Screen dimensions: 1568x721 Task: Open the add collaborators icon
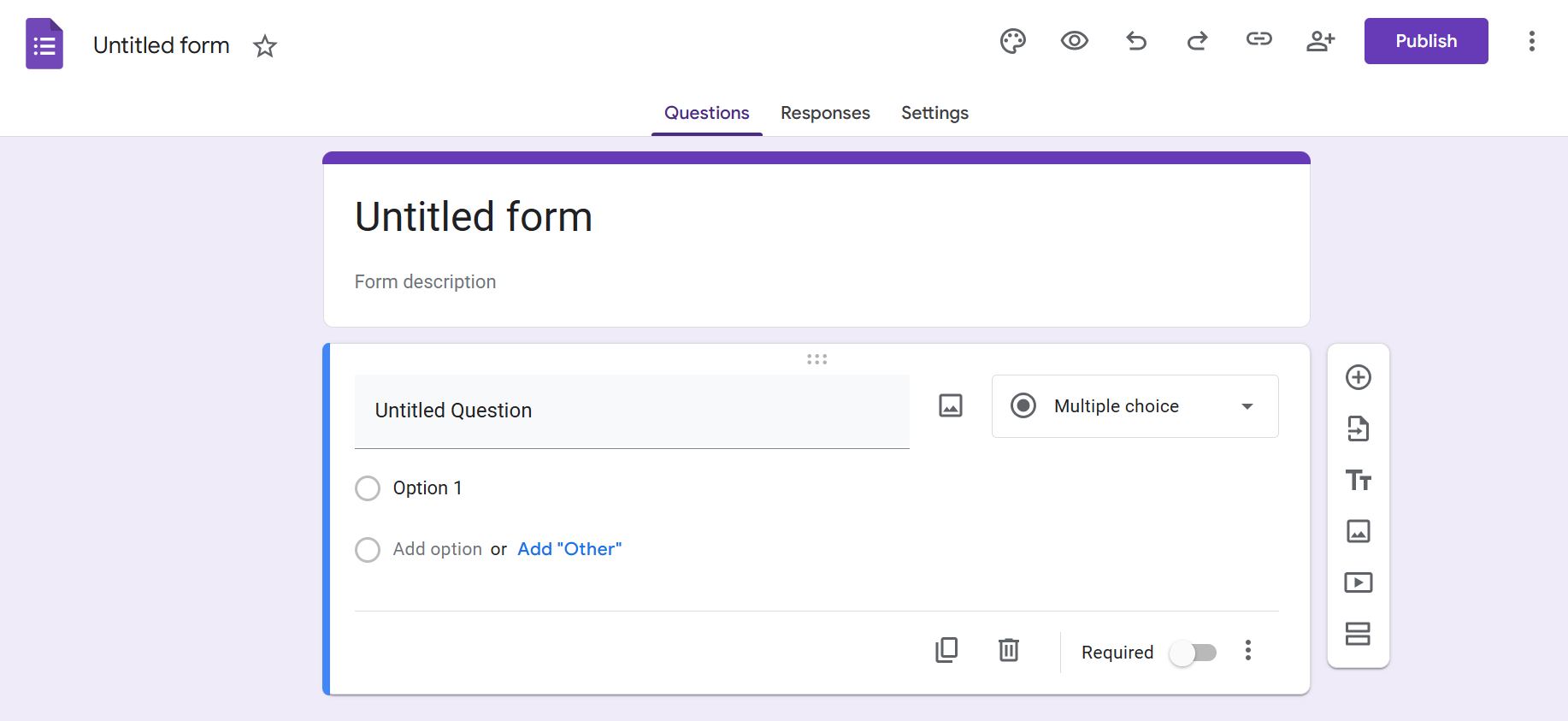pyautogui.click(x=1320, y=41)
